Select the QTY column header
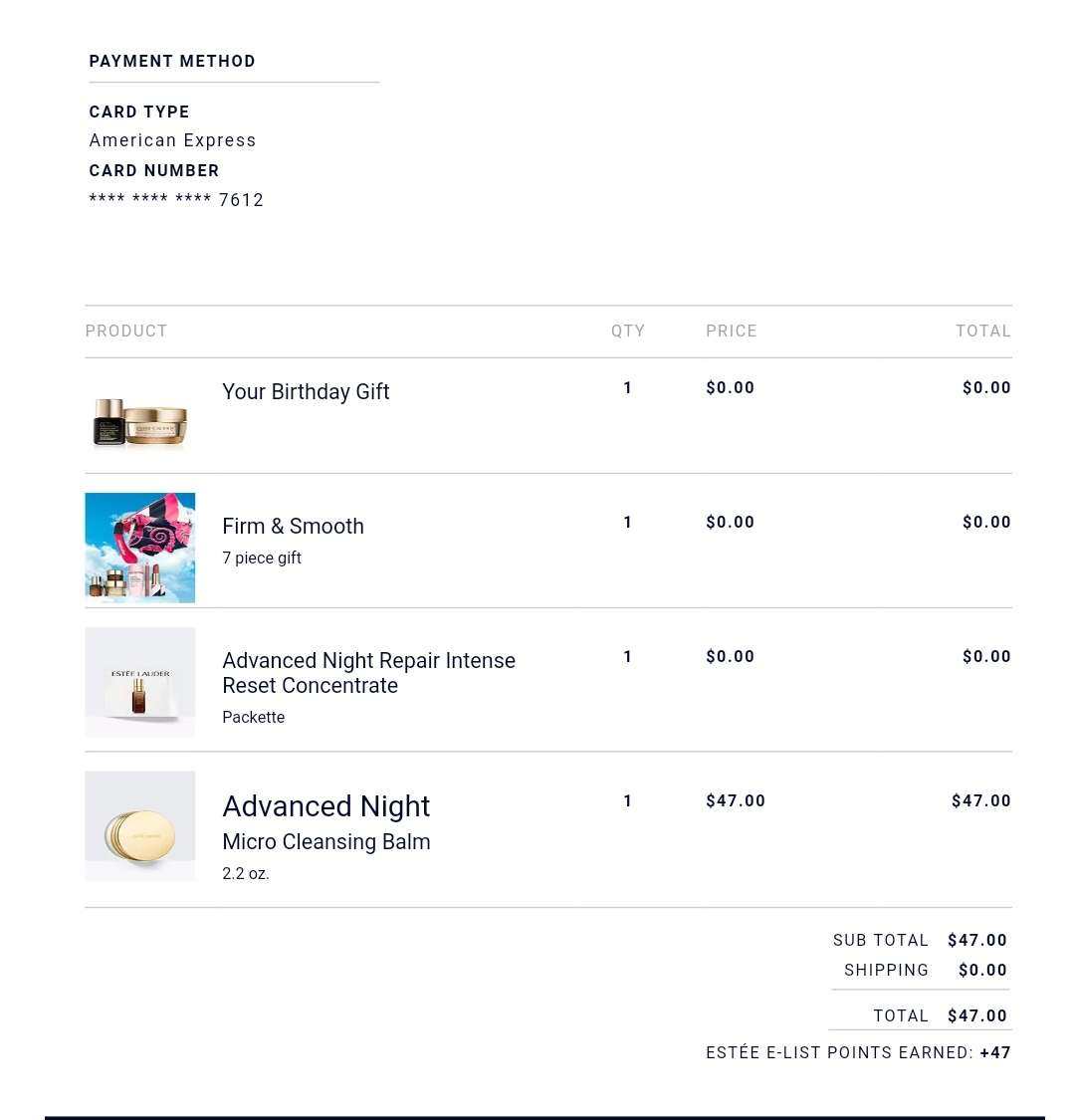 [628, 331]
